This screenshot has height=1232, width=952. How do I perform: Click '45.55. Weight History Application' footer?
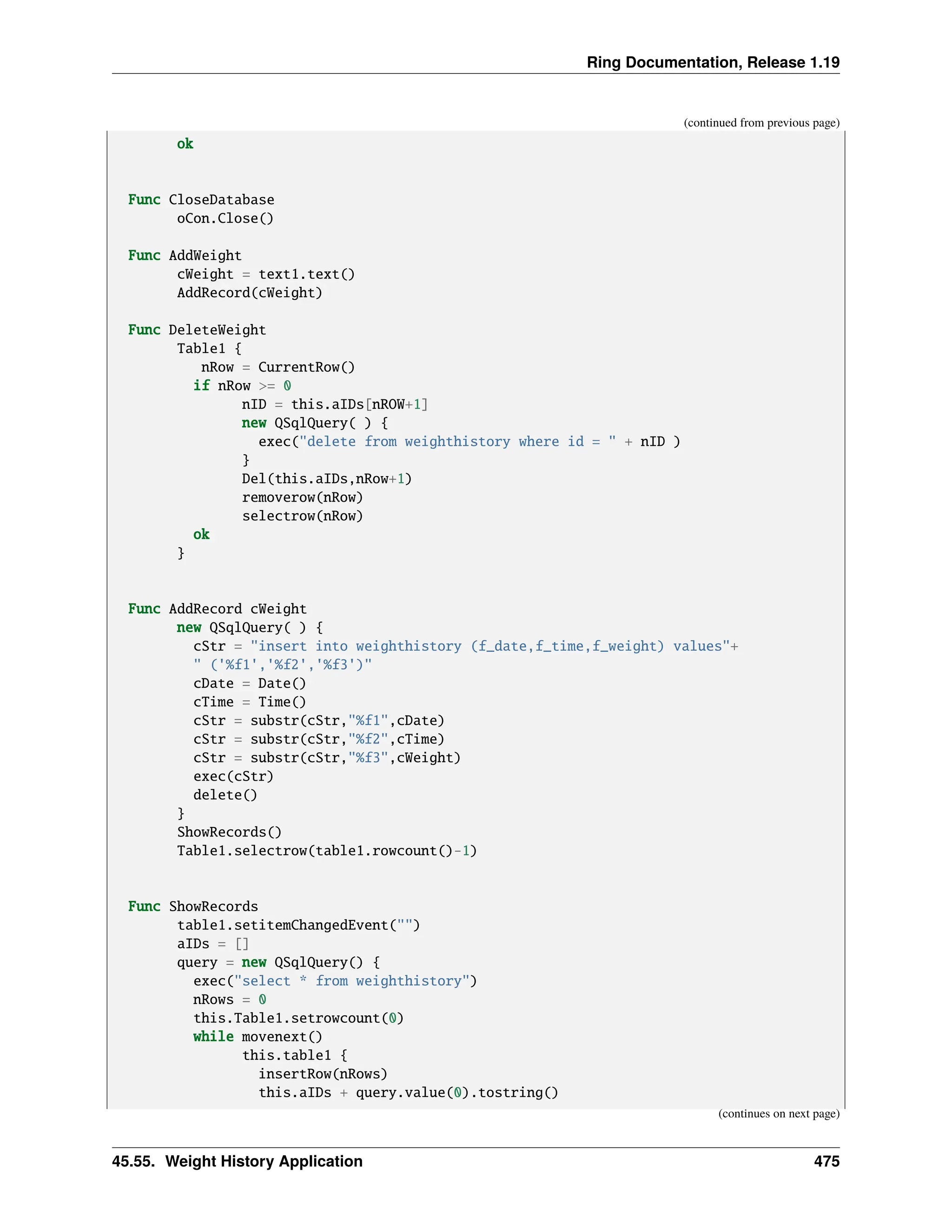(238, 1161)
